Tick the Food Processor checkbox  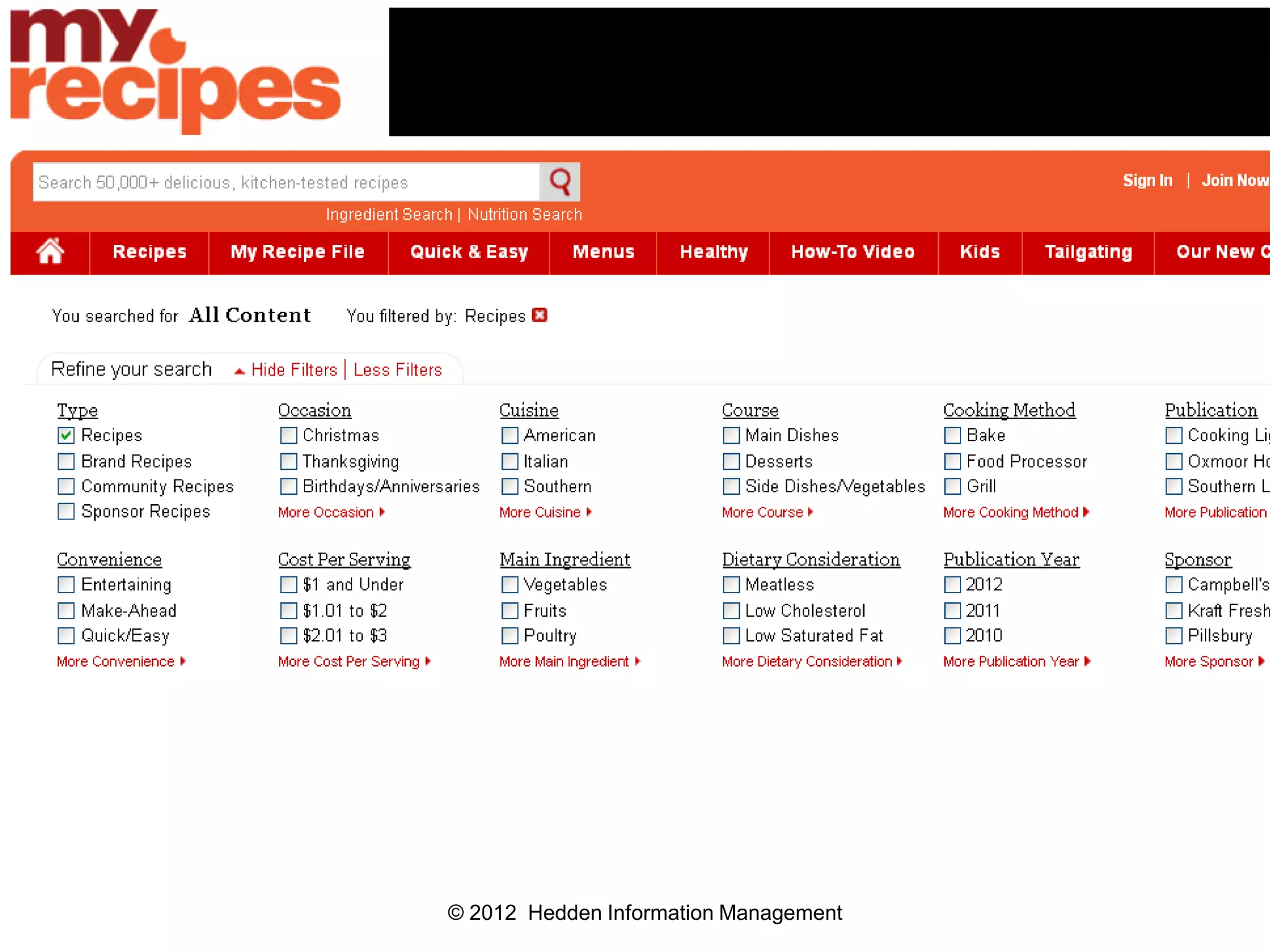click(952, 462)
